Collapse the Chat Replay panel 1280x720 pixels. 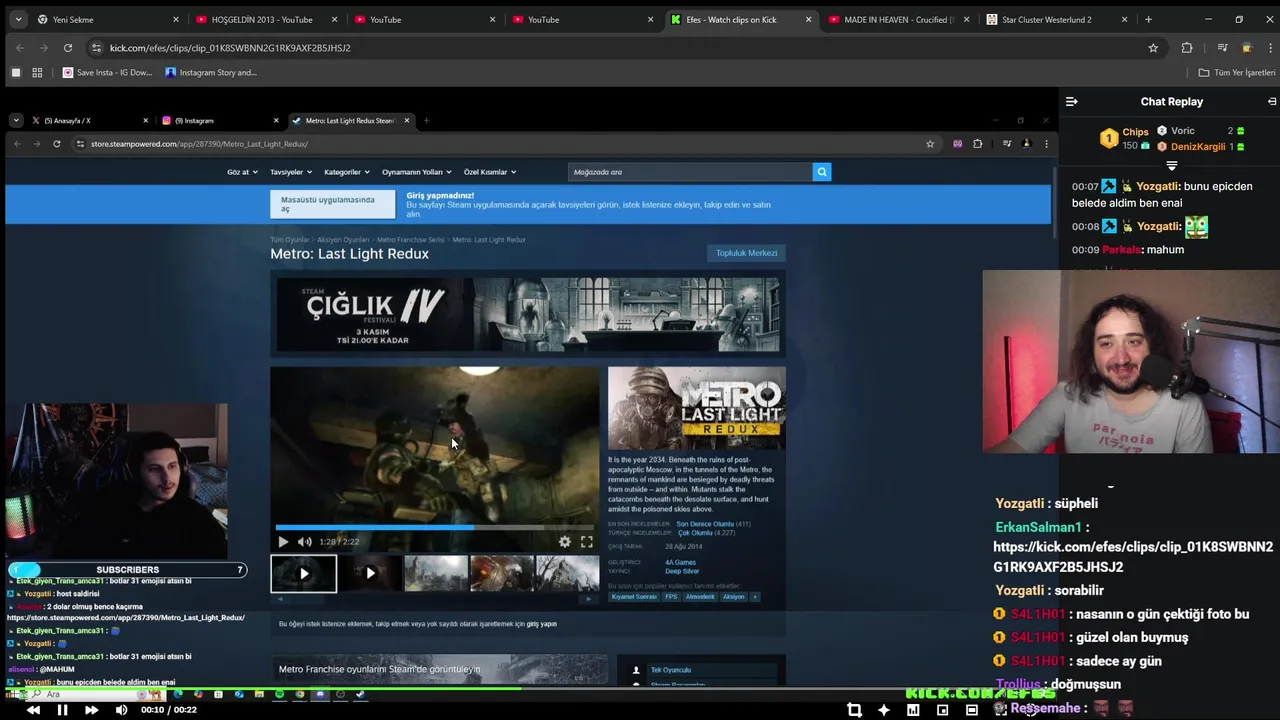tap(1272, 101)
